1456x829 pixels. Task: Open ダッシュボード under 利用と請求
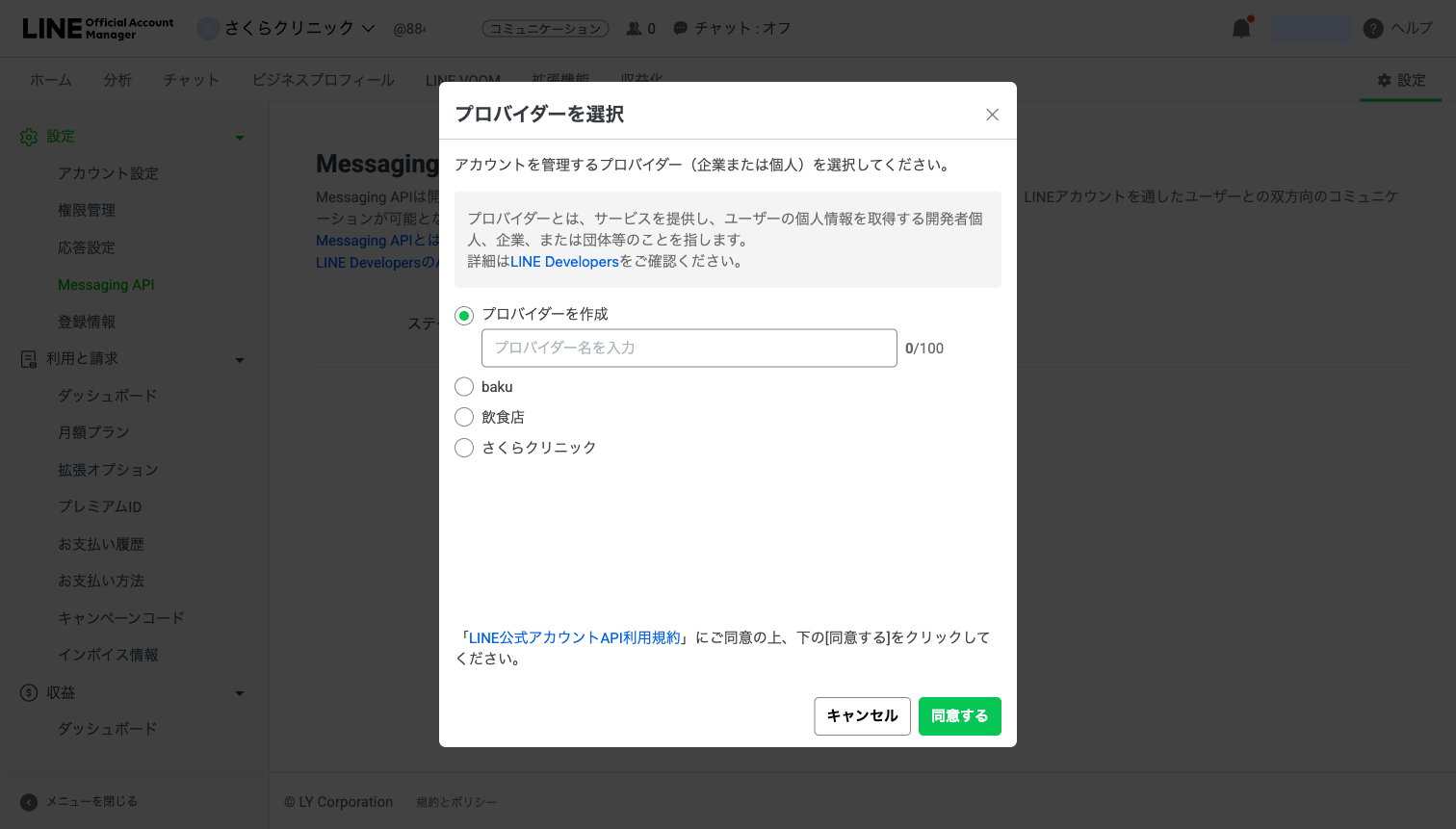click(108, 396)
